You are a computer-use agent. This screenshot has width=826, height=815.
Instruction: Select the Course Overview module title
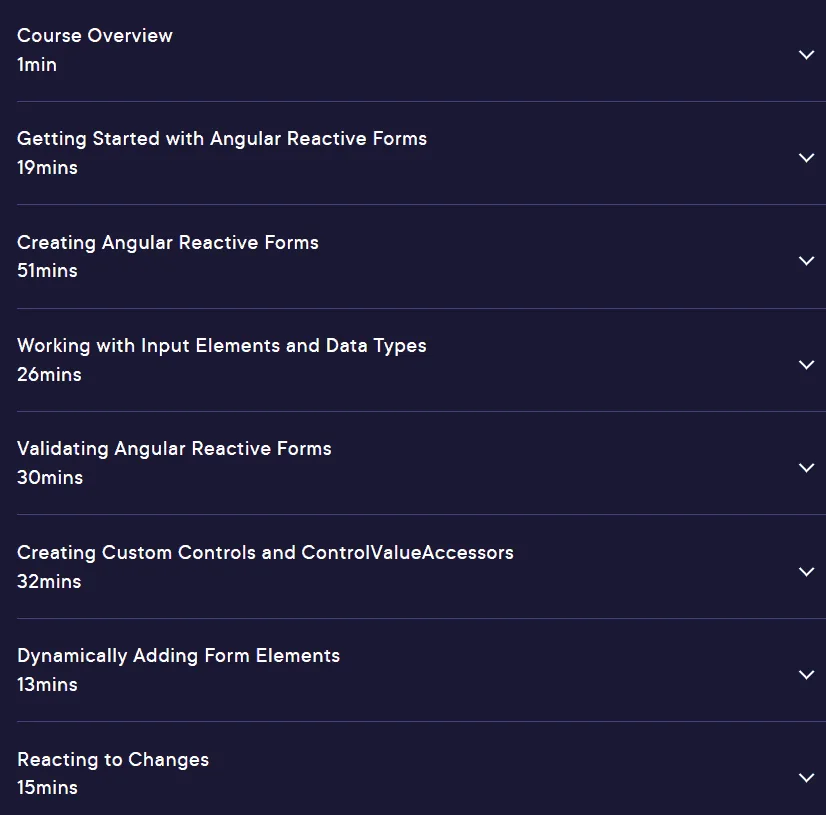[x=95, y=35]
